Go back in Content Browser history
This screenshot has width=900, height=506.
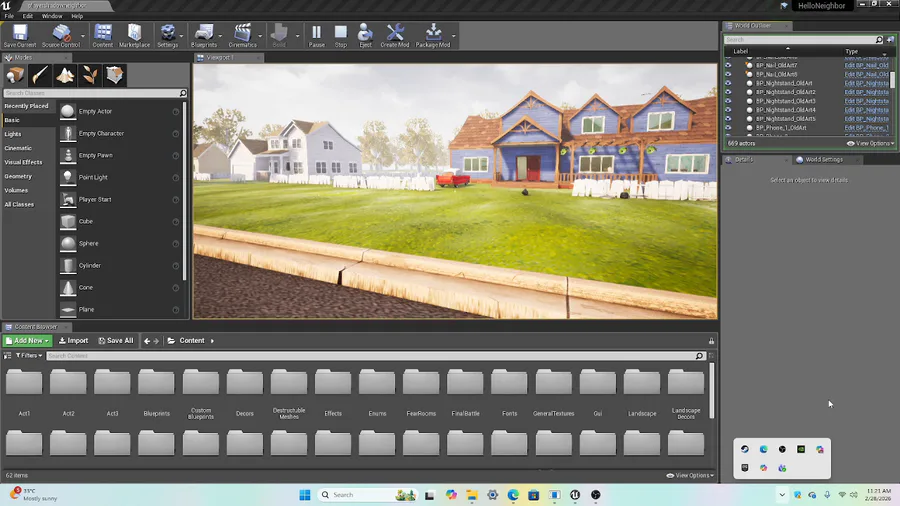pos(147,341)
